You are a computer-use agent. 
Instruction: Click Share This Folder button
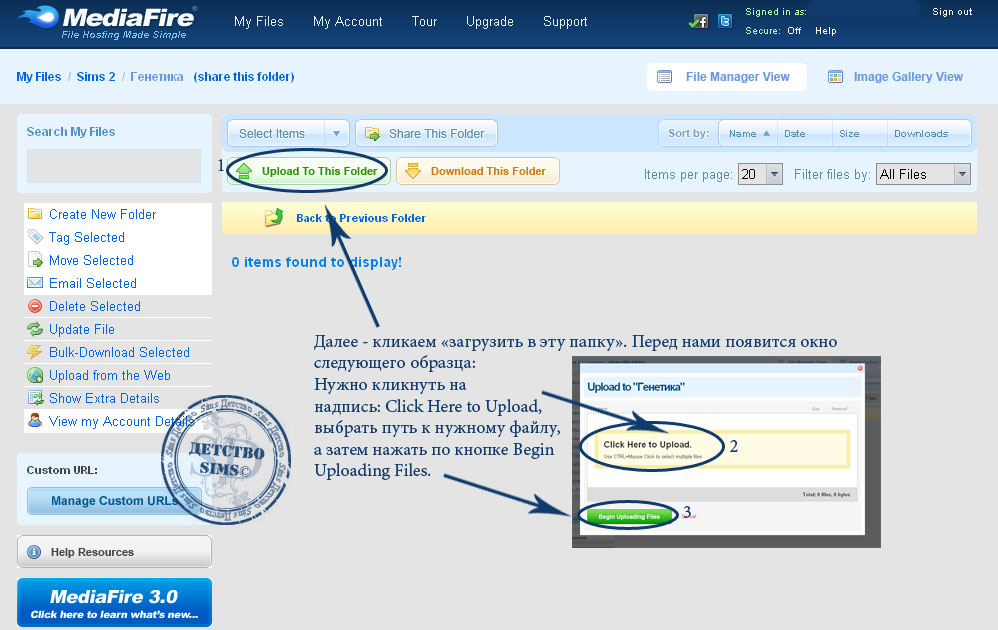tap(426, 134)
